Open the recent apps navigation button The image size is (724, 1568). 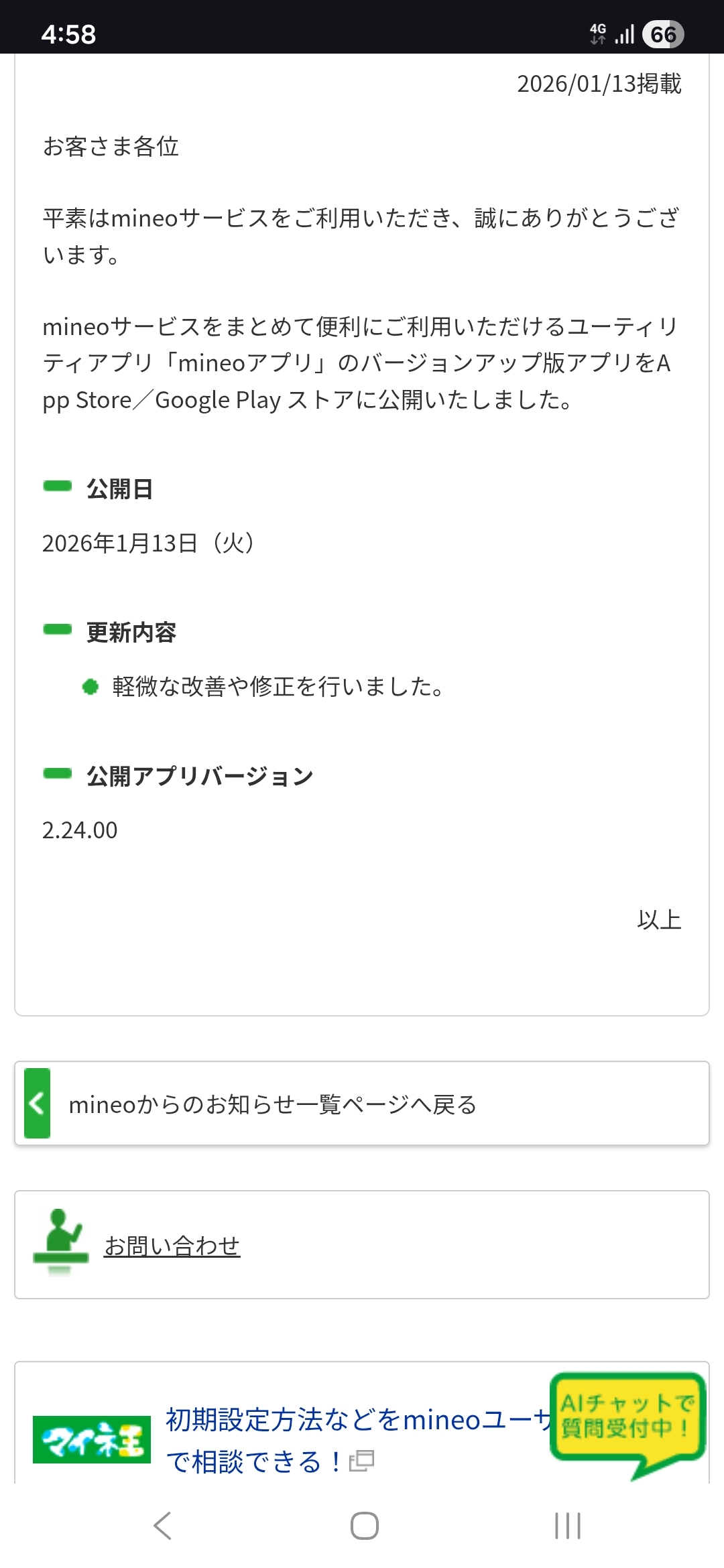coord(567,1526)
